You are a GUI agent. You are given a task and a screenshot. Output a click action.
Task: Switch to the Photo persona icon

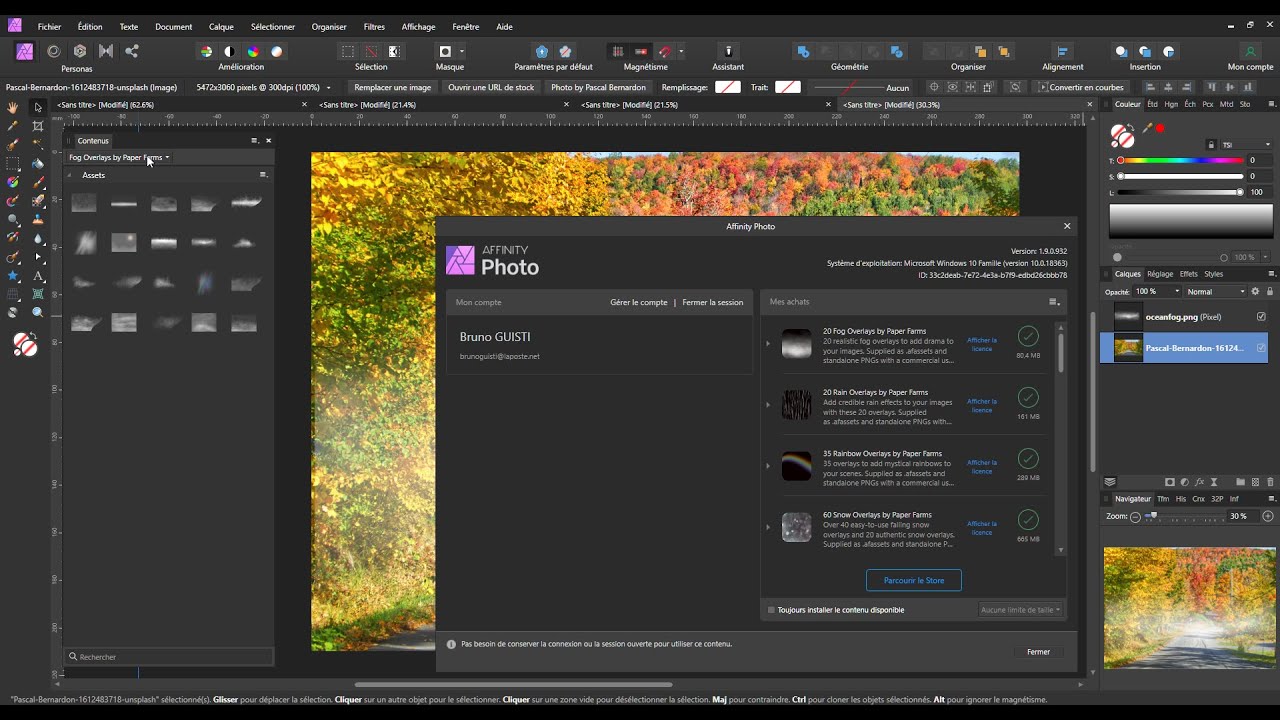point(25,51)
